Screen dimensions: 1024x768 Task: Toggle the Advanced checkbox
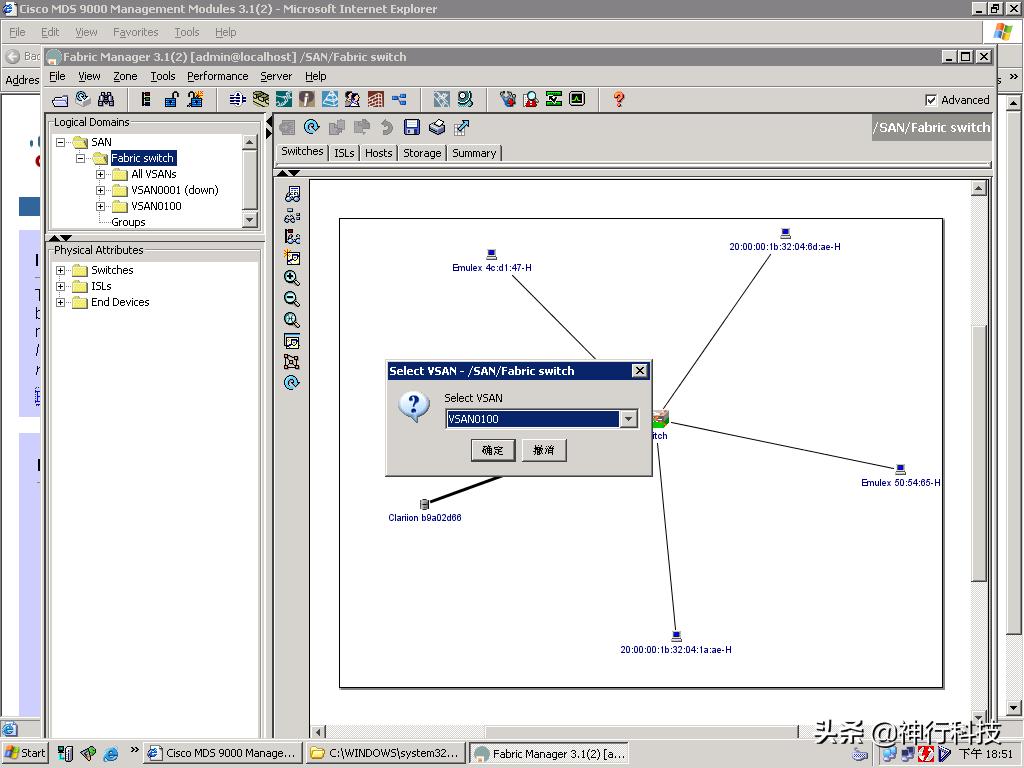pyautogui.click(x=931, y=100)
